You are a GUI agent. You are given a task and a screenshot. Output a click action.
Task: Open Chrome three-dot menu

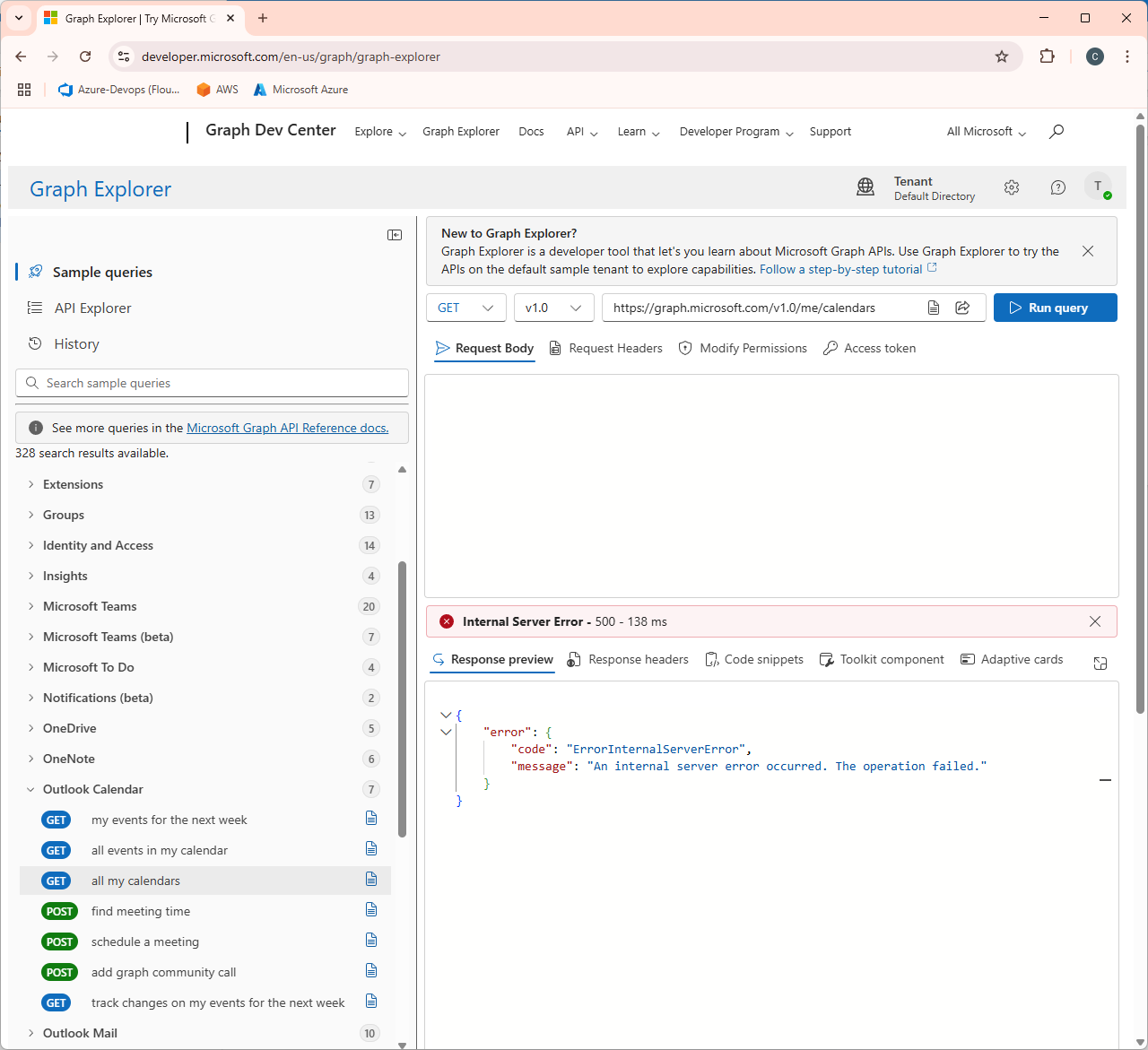1127,56
